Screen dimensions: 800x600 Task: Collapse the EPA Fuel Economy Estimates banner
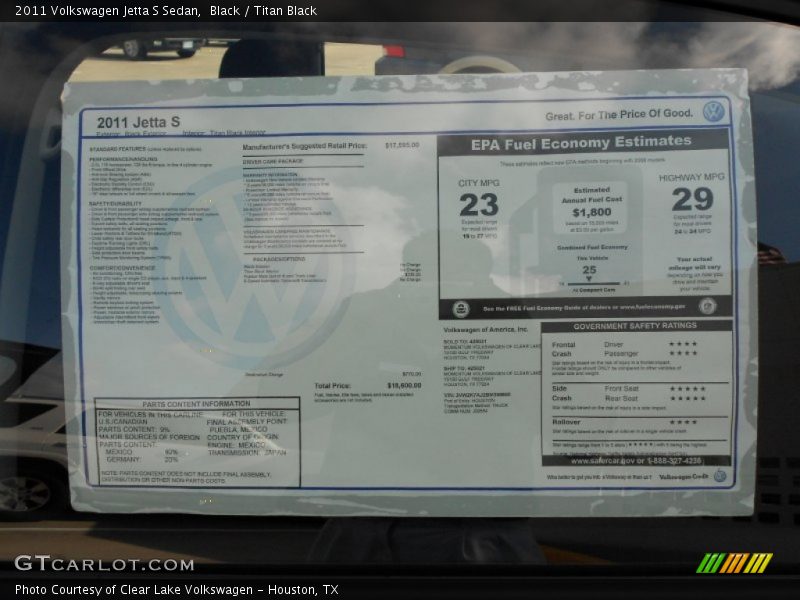pos(580,143)
